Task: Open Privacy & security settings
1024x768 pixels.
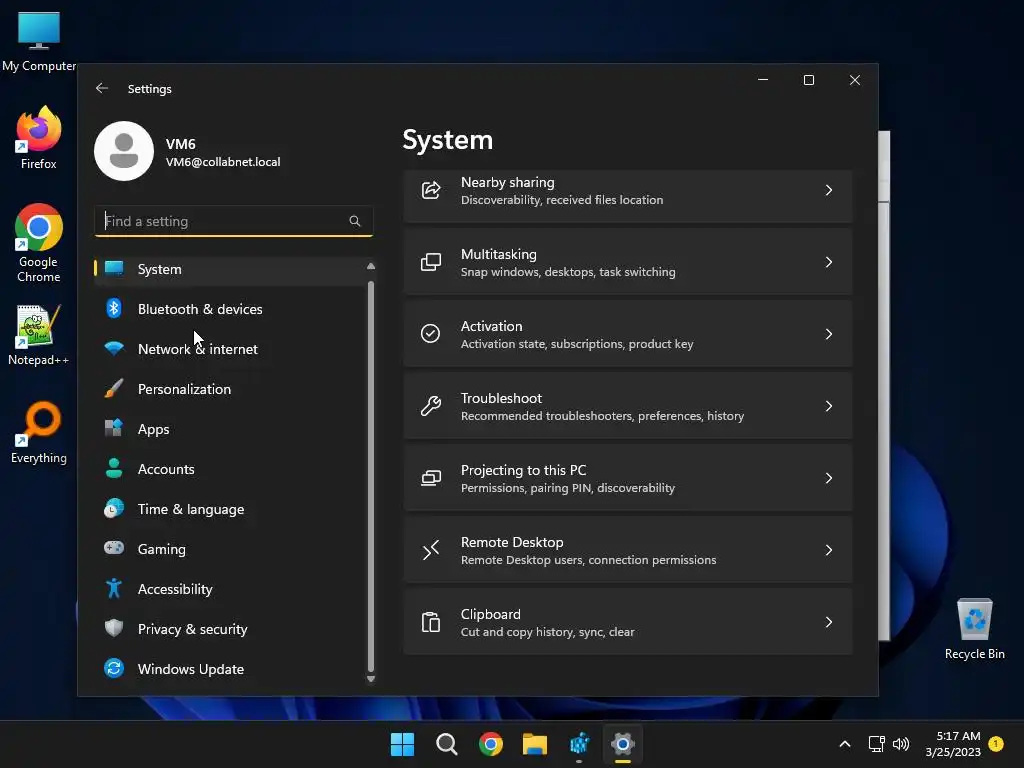Action: tap(230, 629)
